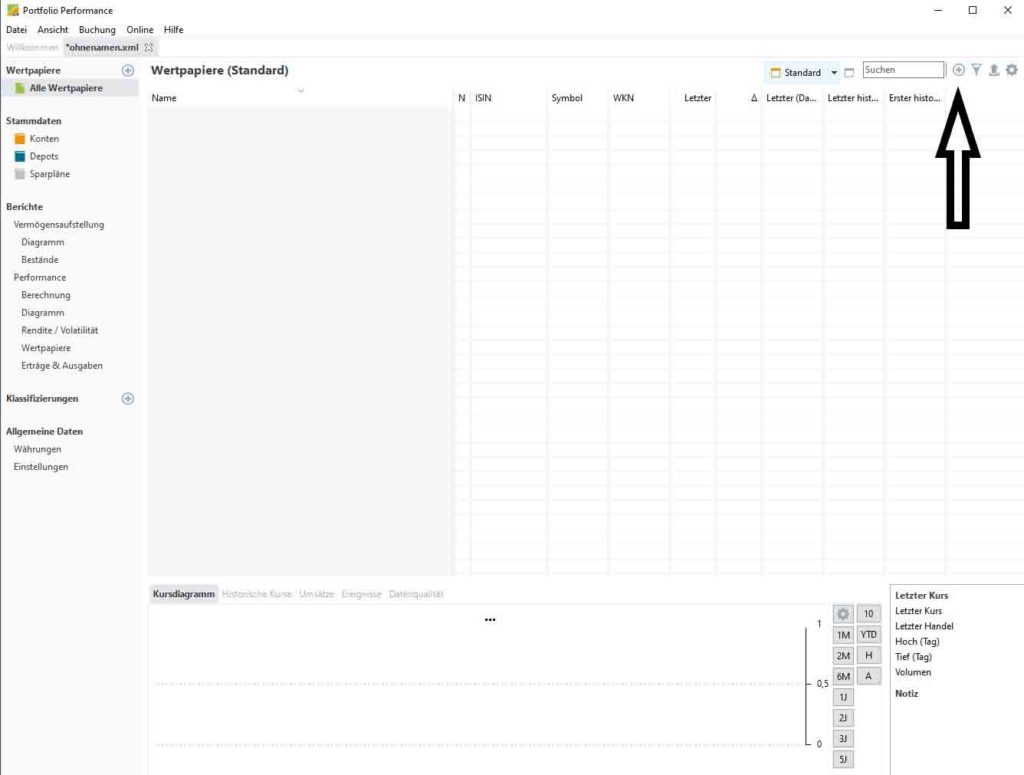This screenshot has width=1024, height=775.
Task: Set chart range to YTD
Action: coord(869,635)
